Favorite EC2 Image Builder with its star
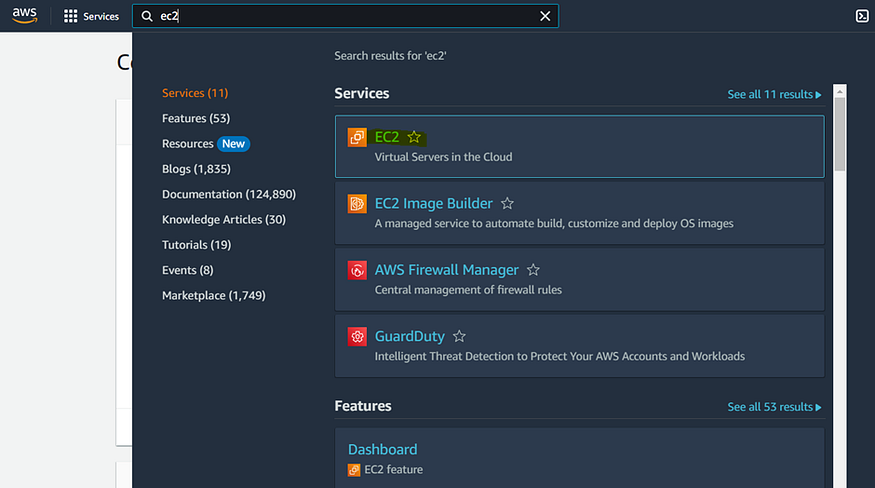Screen dimensions: 875x488 click(507, 203)
